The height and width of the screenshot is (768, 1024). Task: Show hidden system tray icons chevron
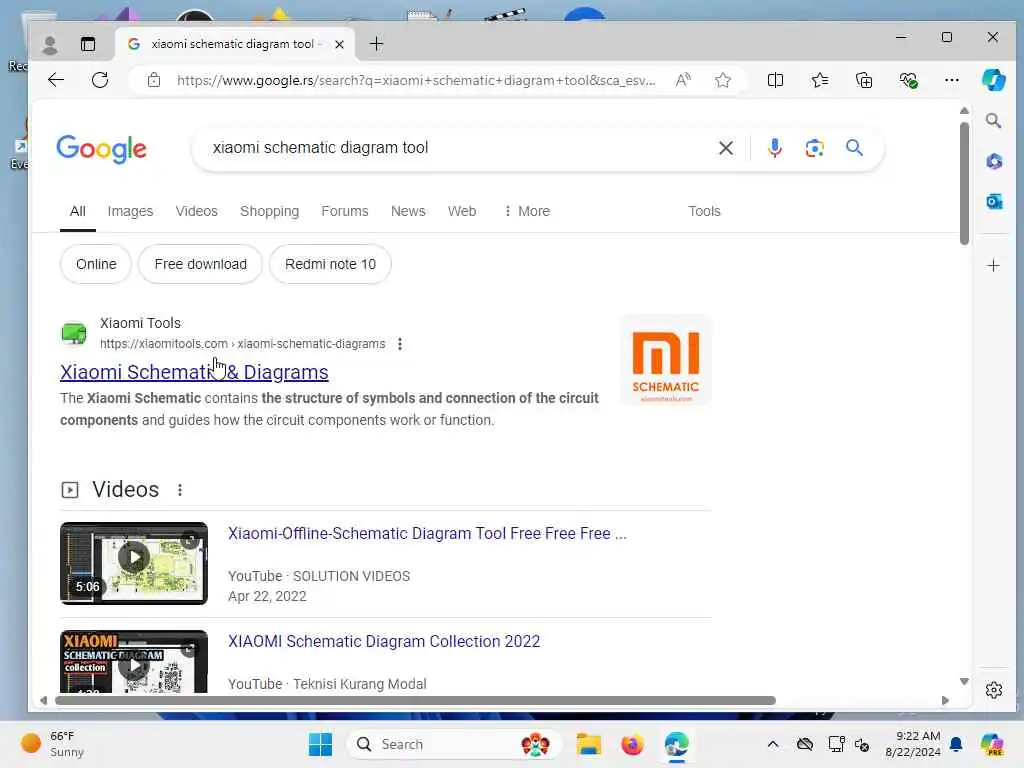coord(773,744)
